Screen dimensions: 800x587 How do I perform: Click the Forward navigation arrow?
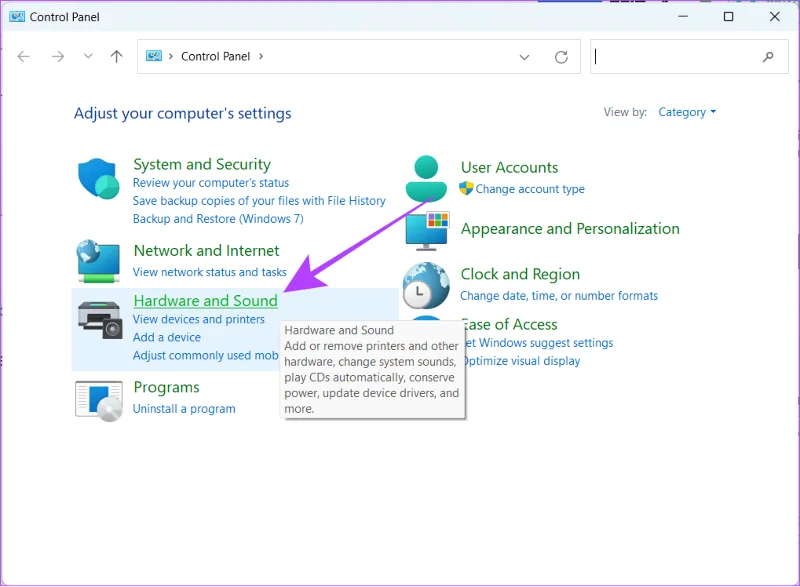tap(58, 56)
